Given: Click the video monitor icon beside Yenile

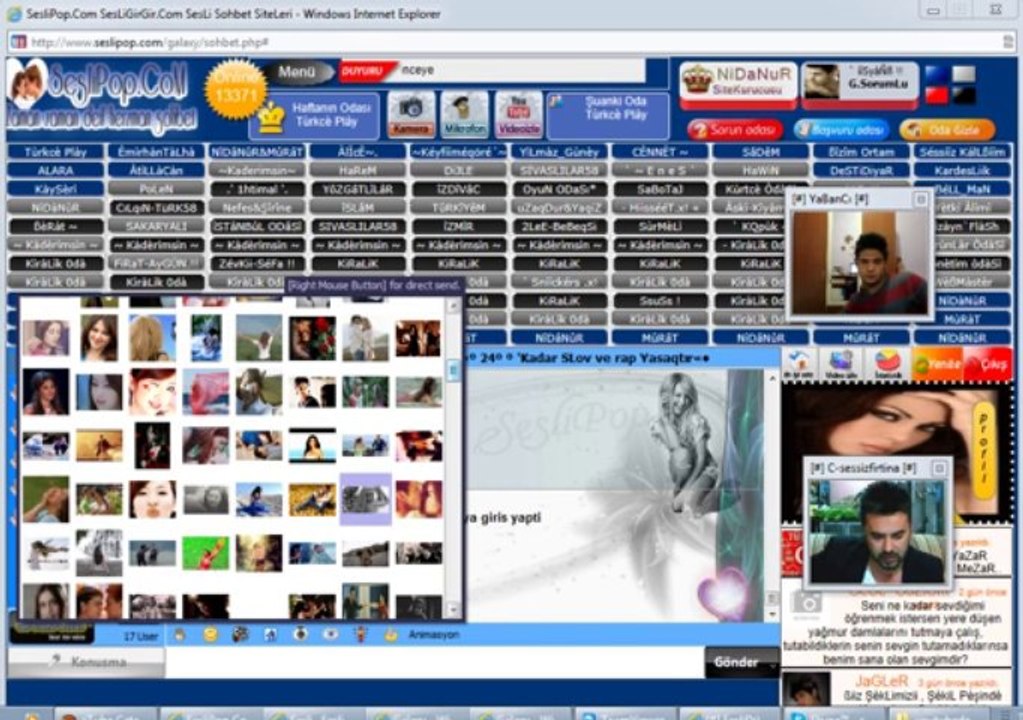Looking at the screenshot, I should point(842,364).
